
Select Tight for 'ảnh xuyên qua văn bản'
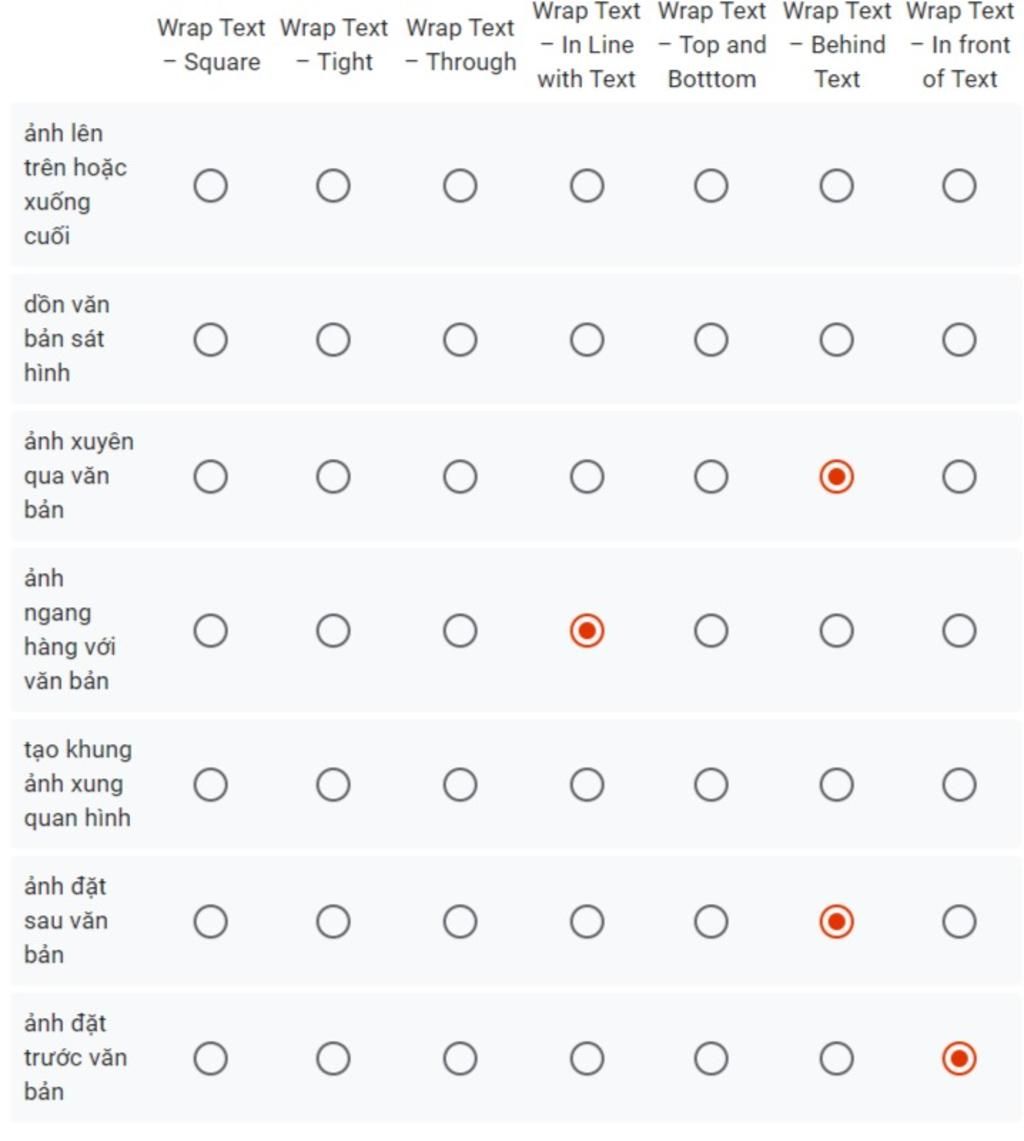pos(333,477)
